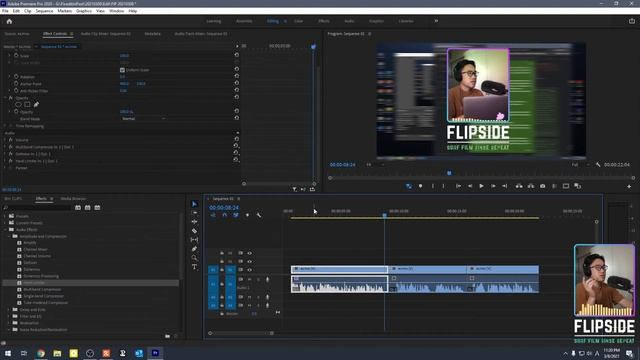Select the Type tool
Viewport: 640px width, 360px height.
click(x=194, y=267)
